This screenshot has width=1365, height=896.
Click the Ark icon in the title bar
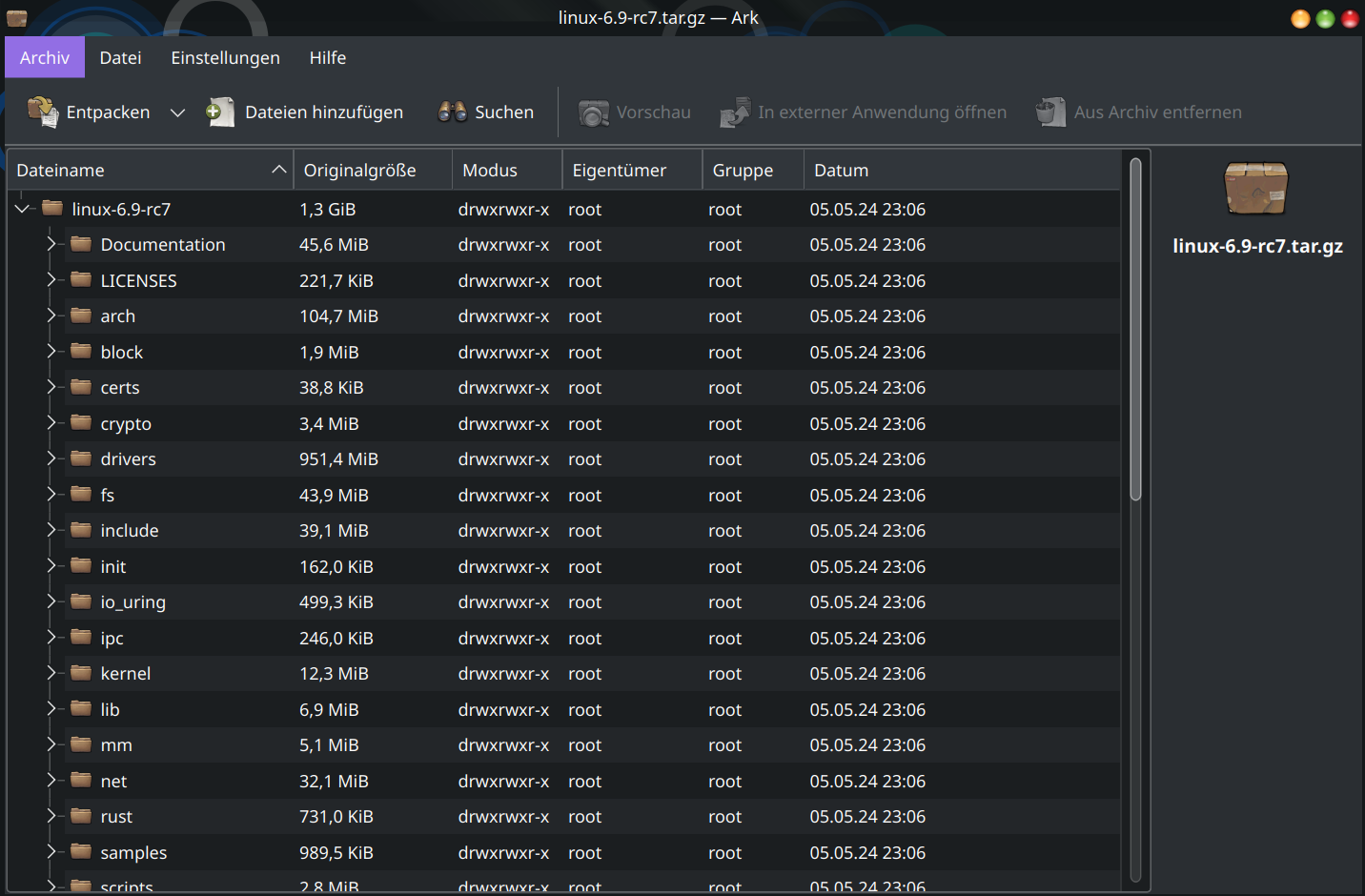tap(16, 17)
